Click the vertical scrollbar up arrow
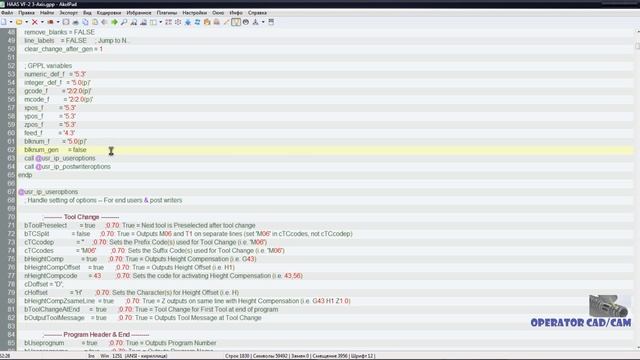This screenshot has height=360, width=640. pyautogui.click(x=637, y=31)
